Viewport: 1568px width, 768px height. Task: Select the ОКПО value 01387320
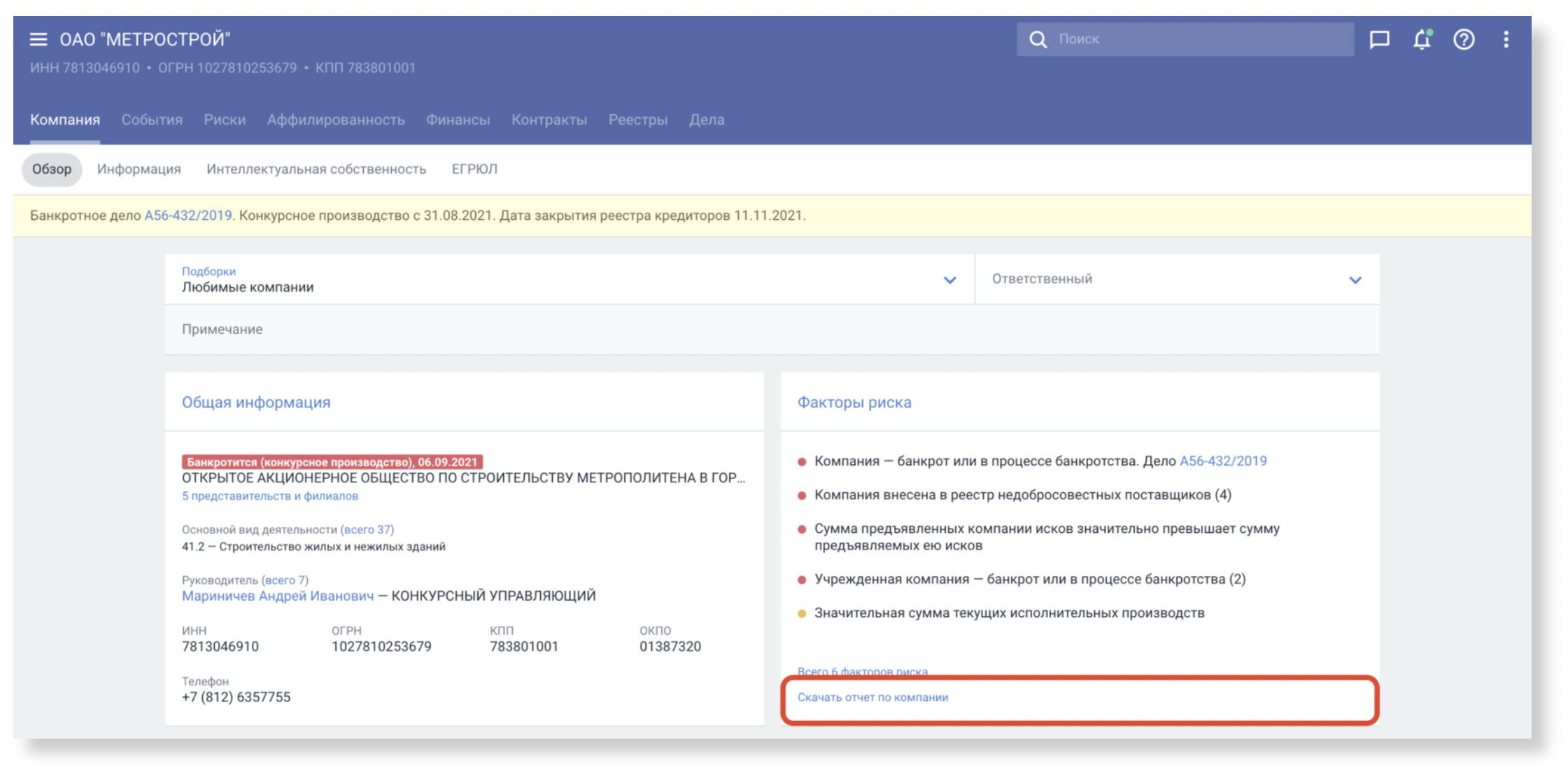(x=670, y=647)
